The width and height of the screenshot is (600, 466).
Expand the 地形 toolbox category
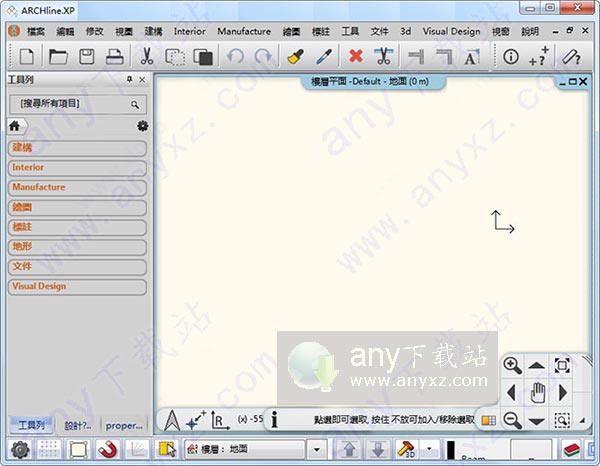tap(77, 247)
